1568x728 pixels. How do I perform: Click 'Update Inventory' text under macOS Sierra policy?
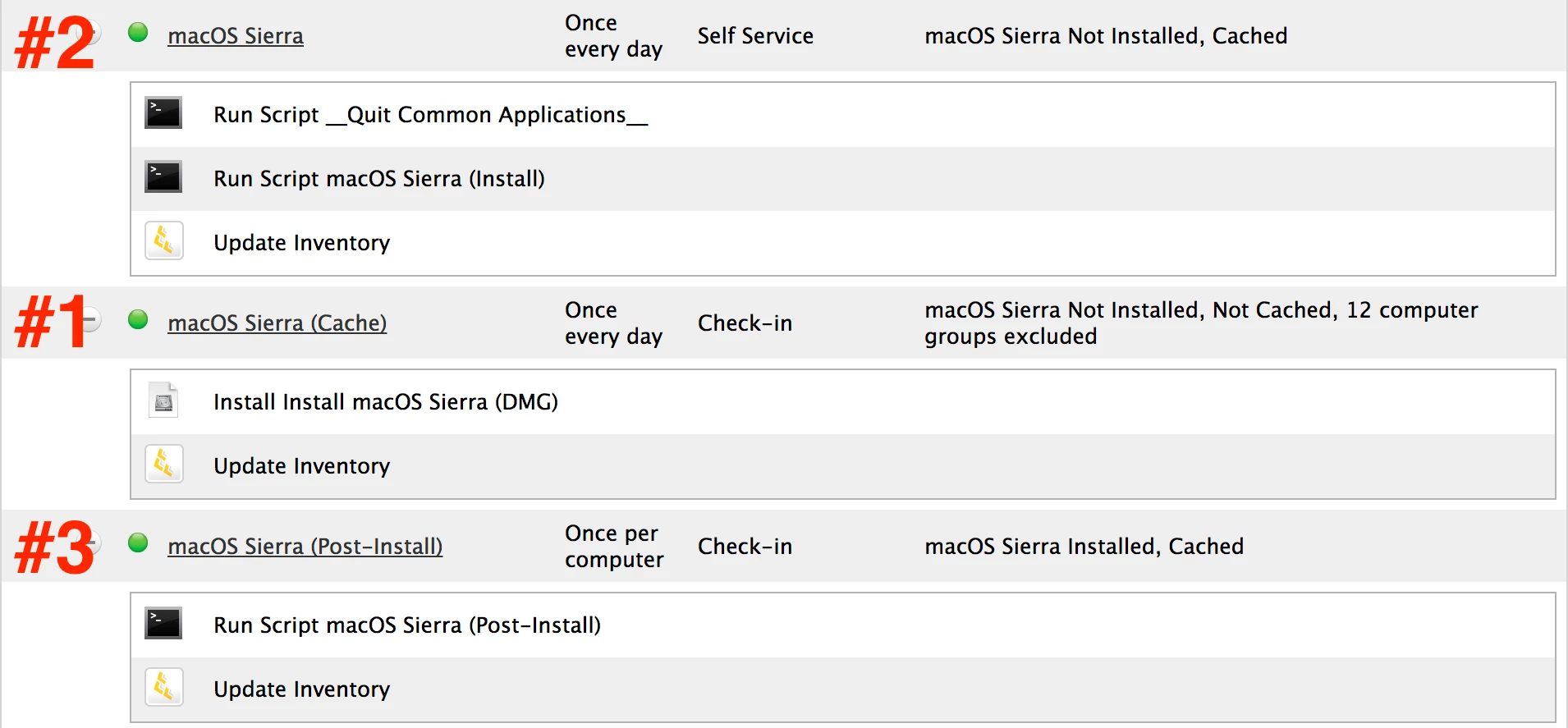[x=302, y=243]
